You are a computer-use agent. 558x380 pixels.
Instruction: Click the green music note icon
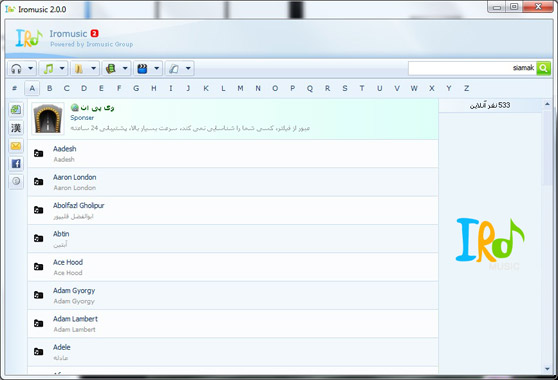click(x=48, y=68)
